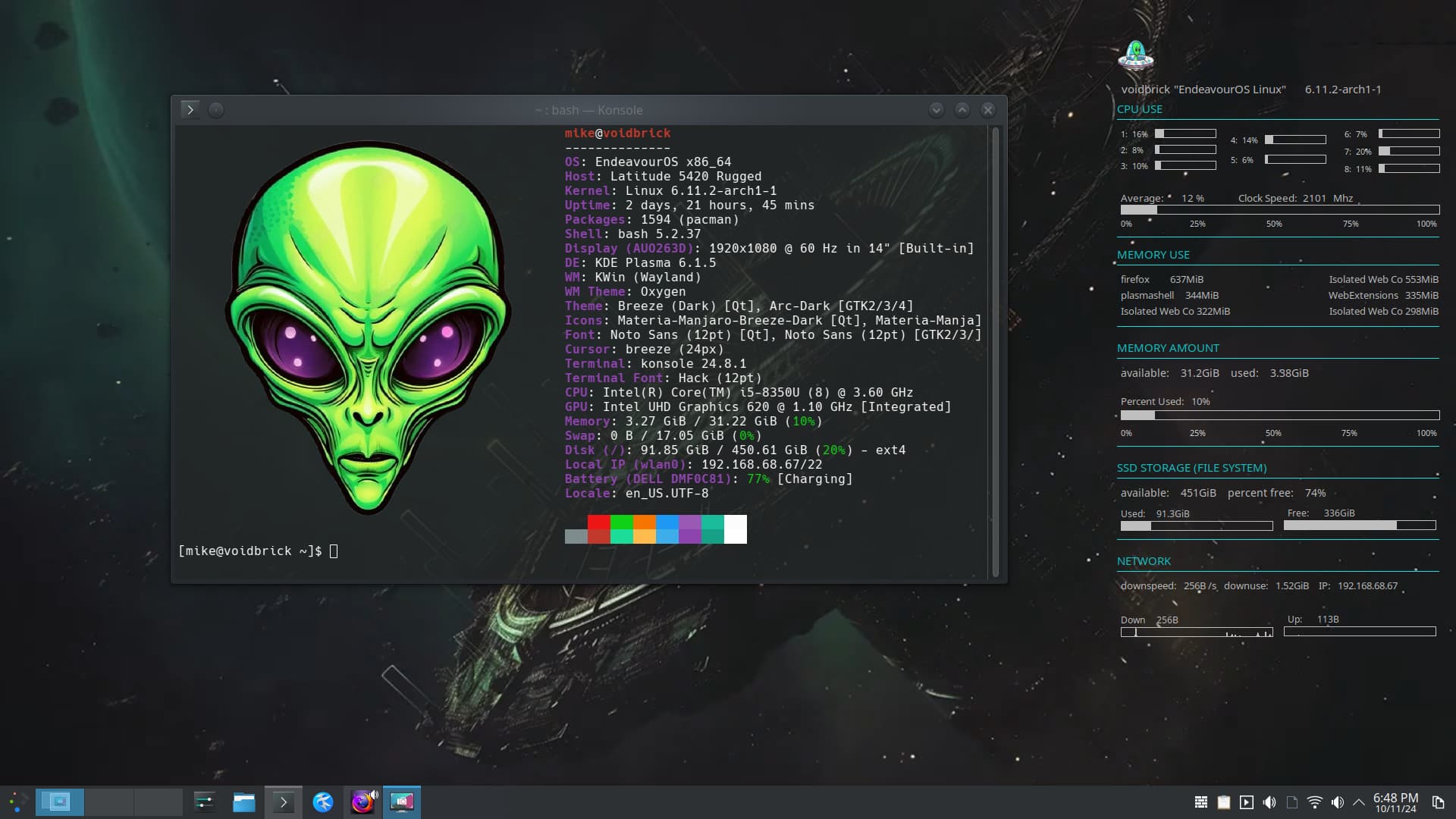Click the 'WebExtensions 335MiB' memory entry

(x=1383, y=296)
